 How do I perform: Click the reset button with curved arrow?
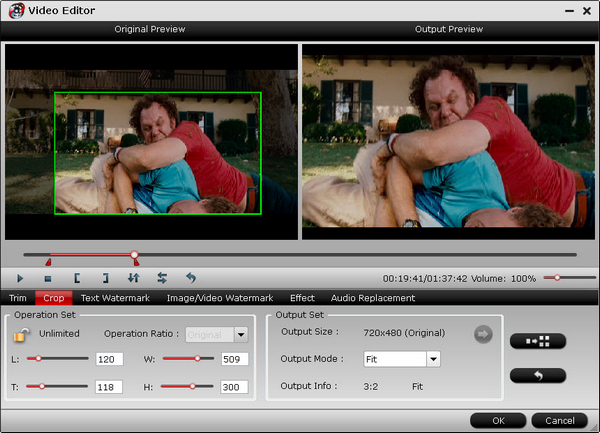[x=538, y=376]
